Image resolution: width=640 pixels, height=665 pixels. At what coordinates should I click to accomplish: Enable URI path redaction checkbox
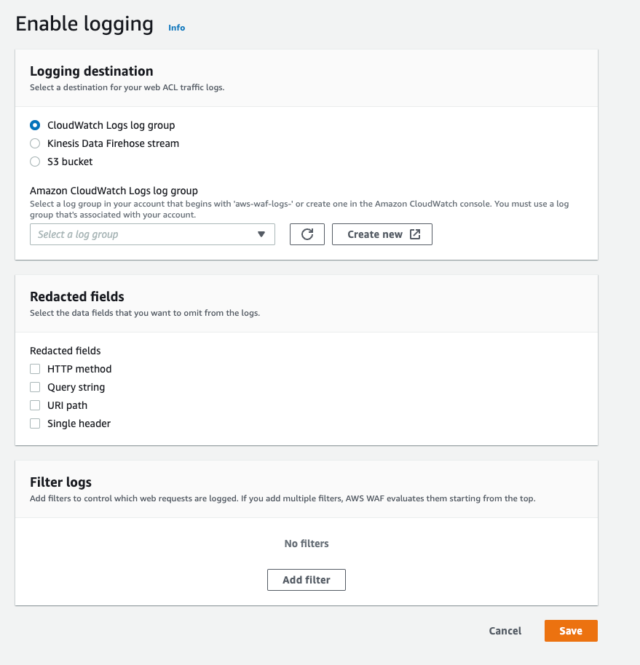click(x=35, y=405)
